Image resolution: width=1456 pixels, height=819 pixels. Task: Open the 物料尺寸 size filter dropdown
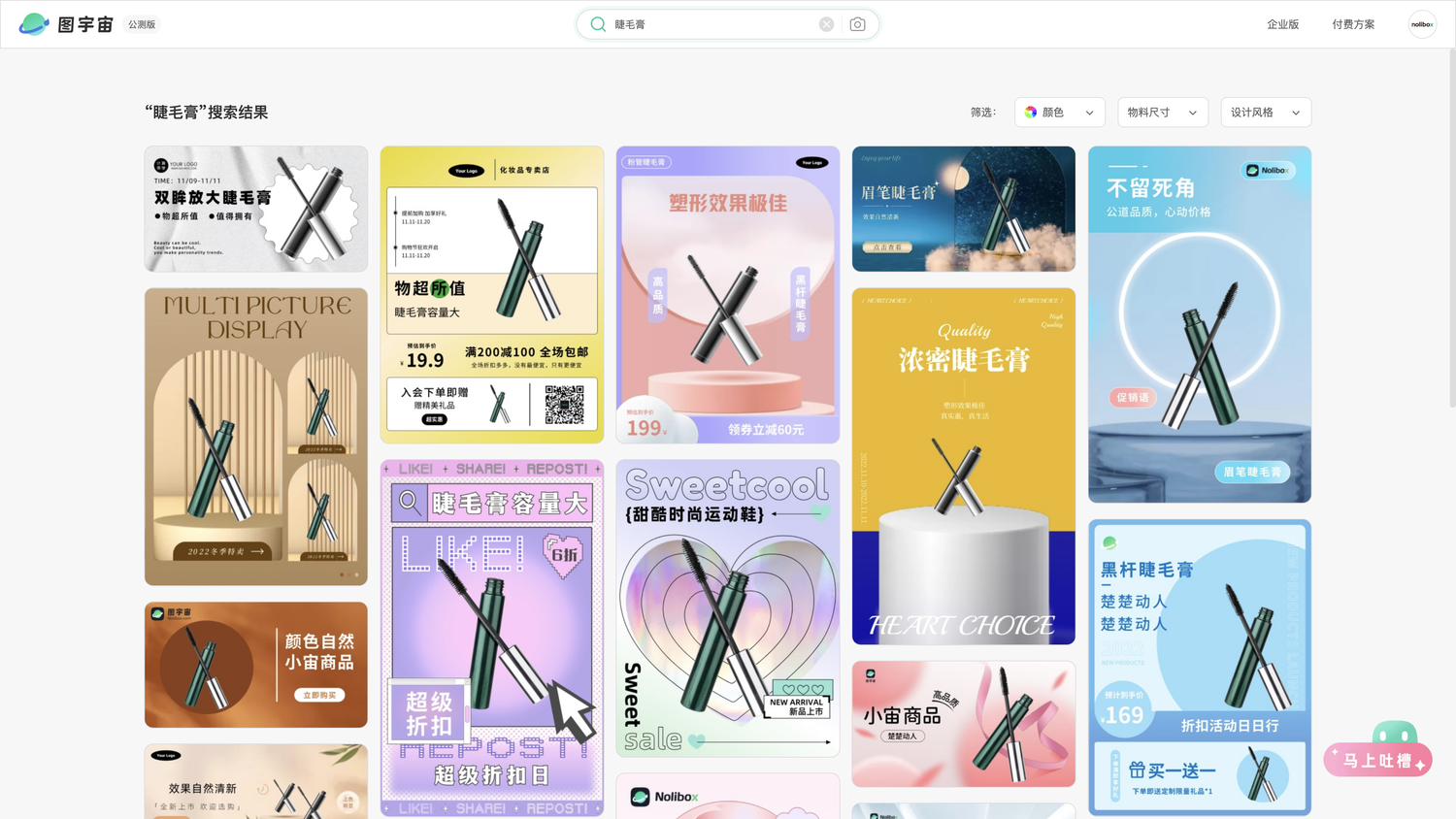[1163, 113]
